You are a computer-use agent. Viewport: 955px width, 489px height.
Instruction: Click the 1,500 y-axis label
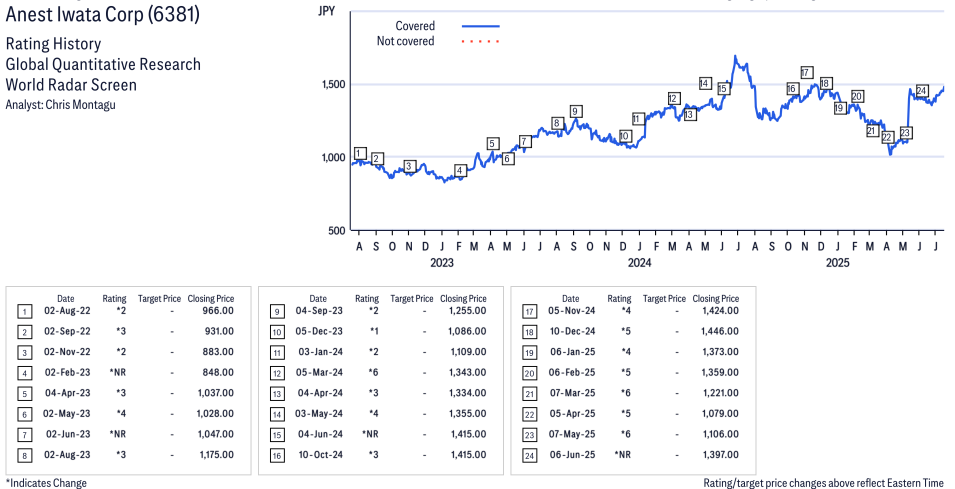coord(334,84)
